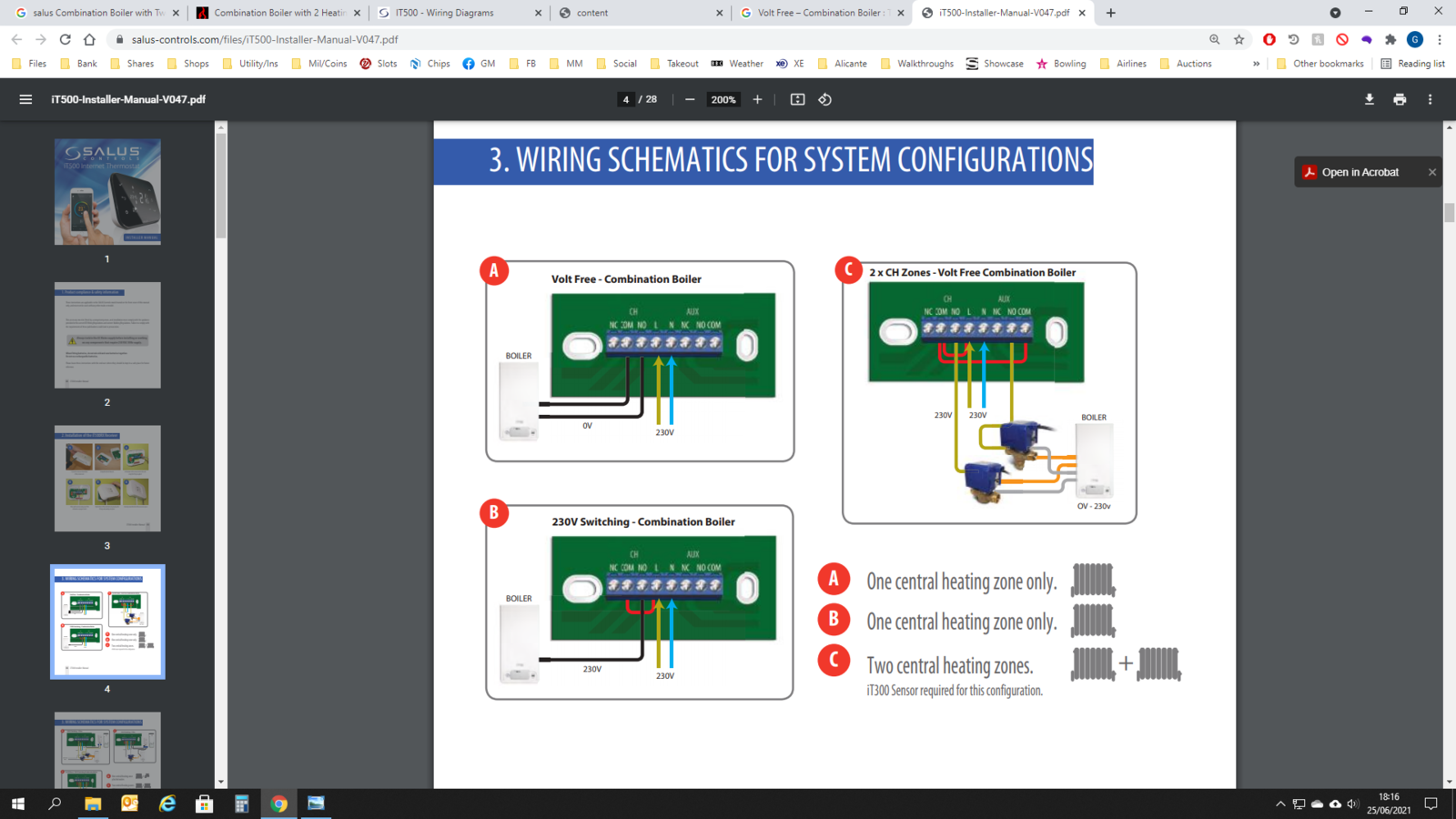Image resolution: width=1456 pixels, height=819 pixels.
Task: Reload the page in browser
Action: click(x=65, y=39)
